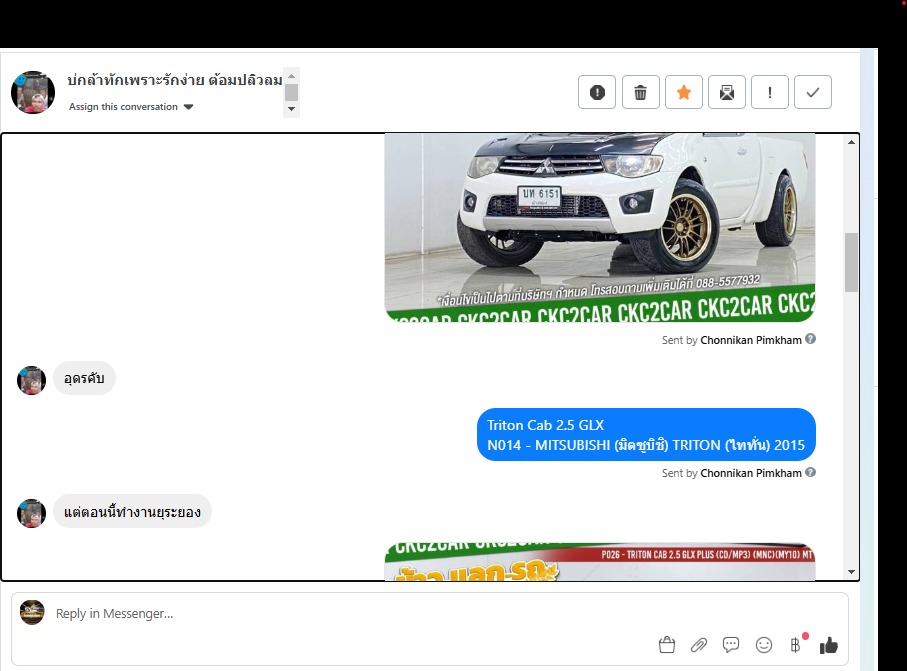Screen dimensions: 907x671
Task: Mark the conversation done with the checkmark
Action: coord(813,93)
